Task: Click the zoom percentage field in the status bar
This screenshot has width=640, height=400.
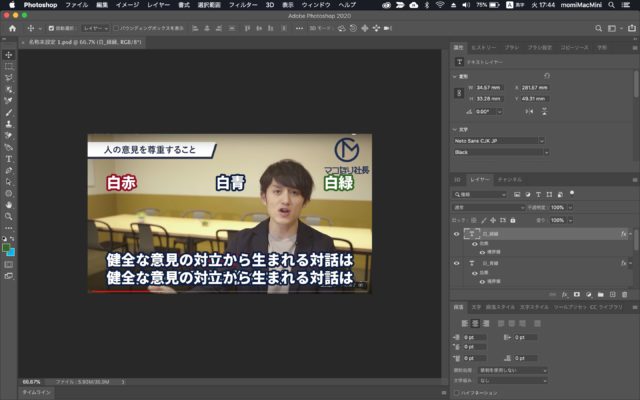Action: tap(32, 382)
